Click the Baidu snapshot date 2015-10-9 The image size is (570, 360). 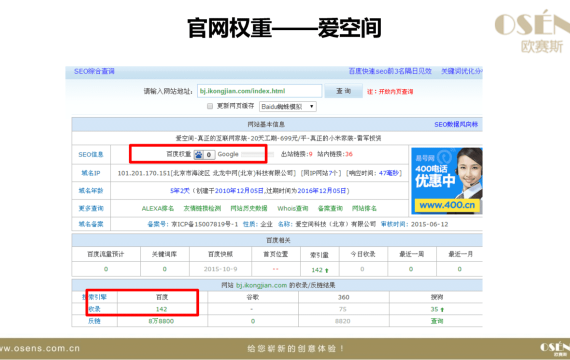pyautogui.click(x=220, y=269)
